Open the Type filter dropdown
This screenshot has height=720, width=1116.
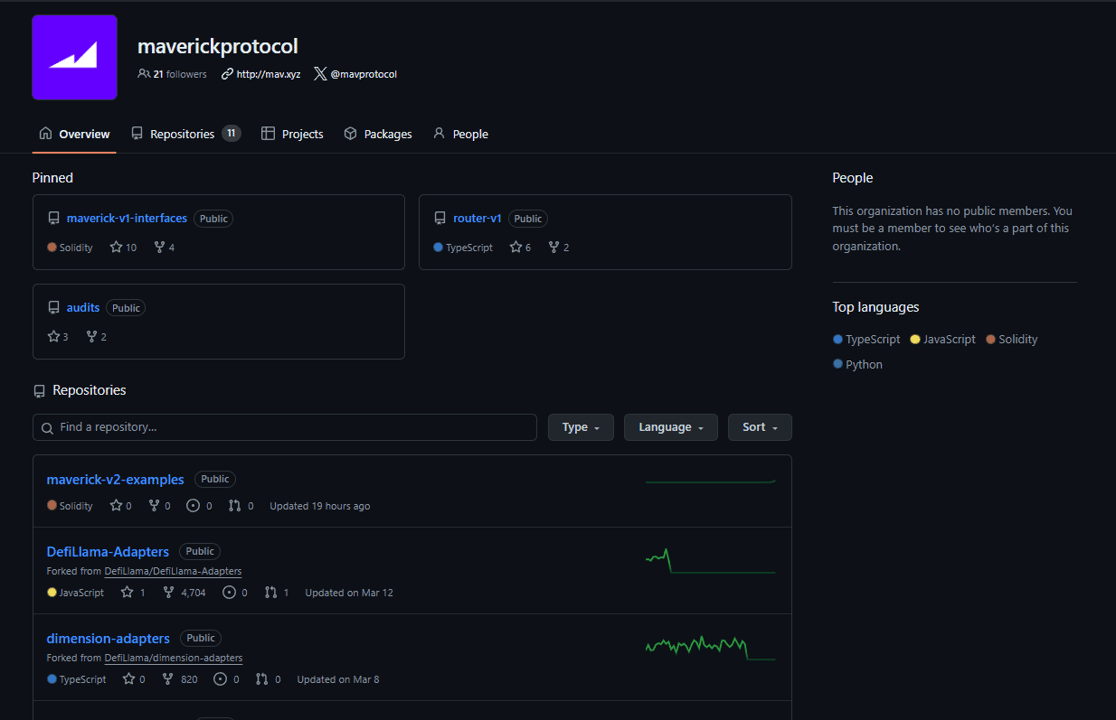[581, 428]
